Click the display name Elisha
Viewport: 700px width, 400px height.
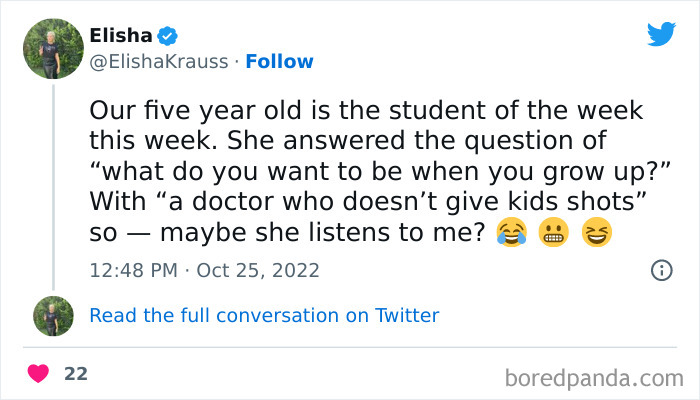pyautogui.click(x=118, y=37)
